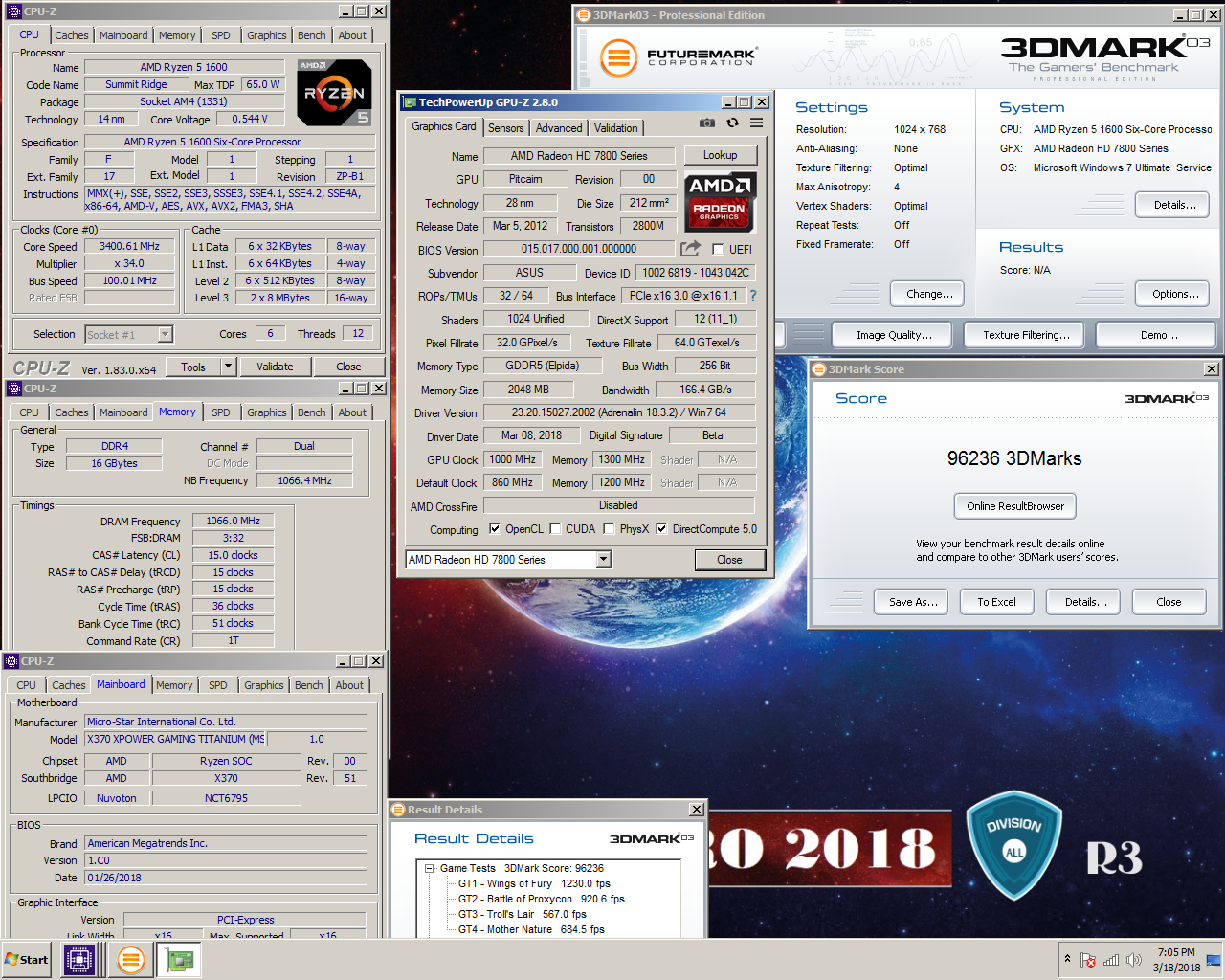Click the Result Details window title icon
1225x980 pixels.
398,810
